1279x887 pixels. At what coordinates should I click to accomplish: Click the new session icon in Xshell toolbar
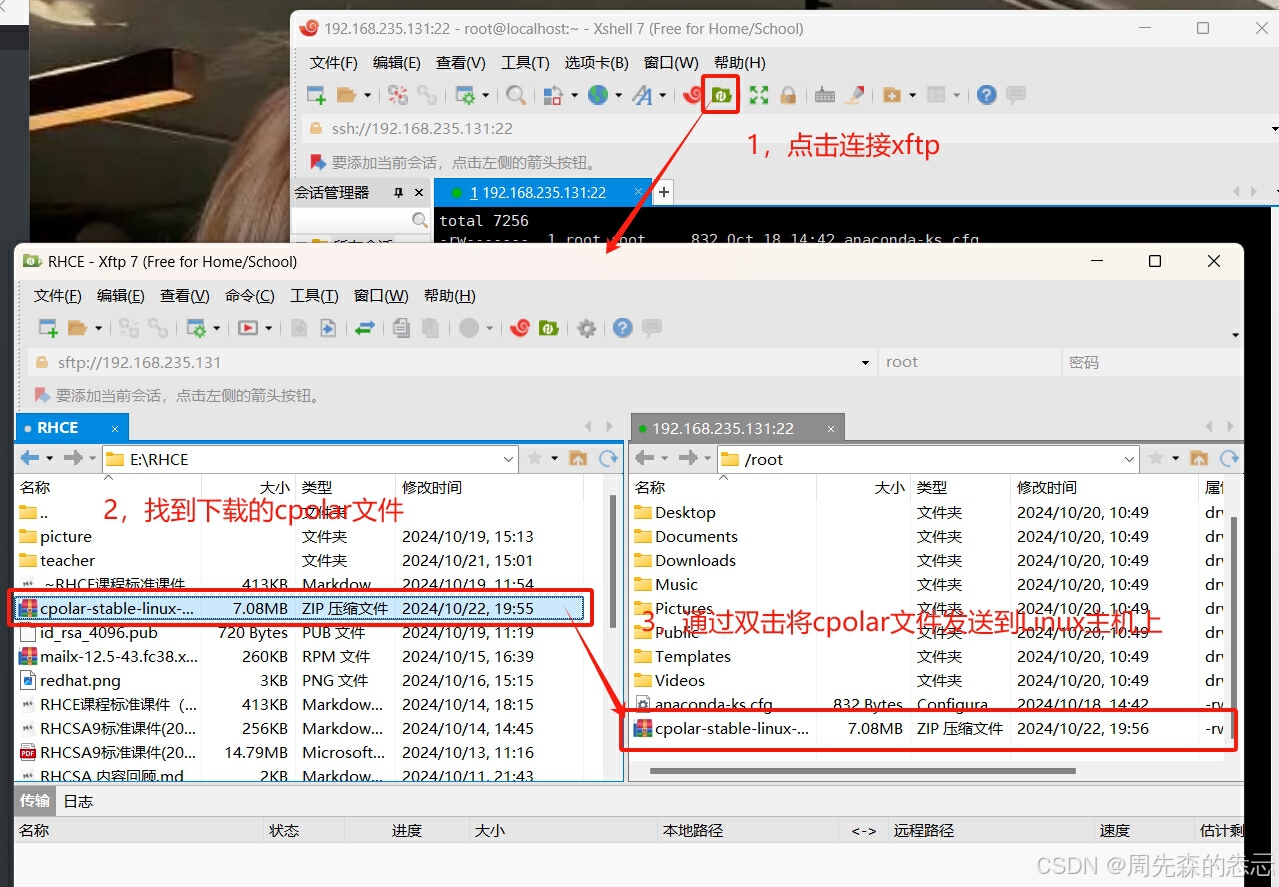tap(316, 95)
